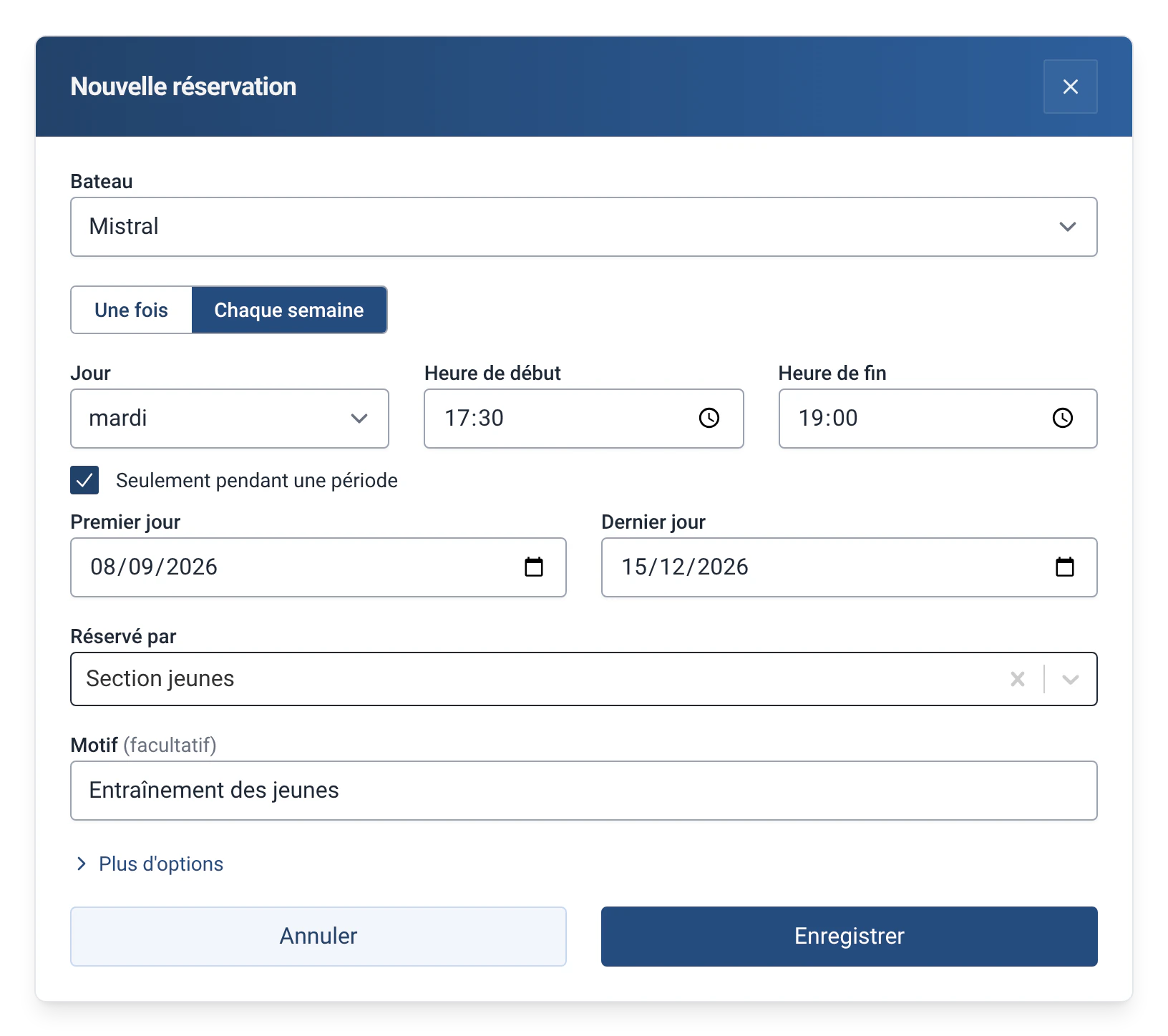Open the Heure de fin clock picker icon
The width and height of the screenshot is (1168, 1036).
1062,418
